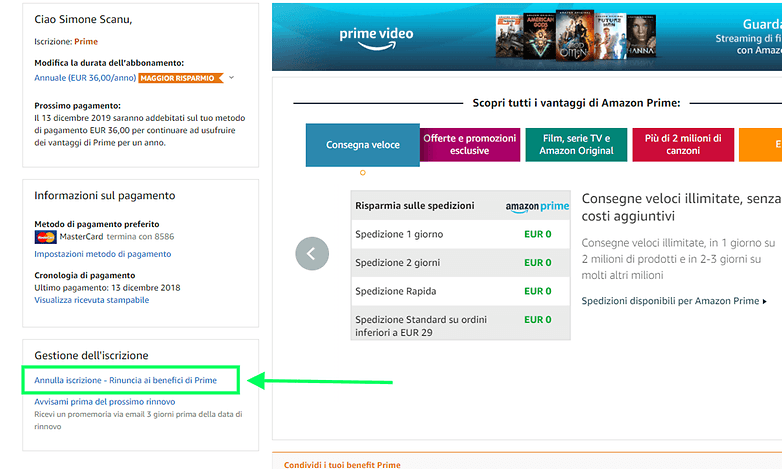The width and height of the screenshot is (782, 469).
Task: Open Visualizza ricevuta stampabile link
Action: 92,300
